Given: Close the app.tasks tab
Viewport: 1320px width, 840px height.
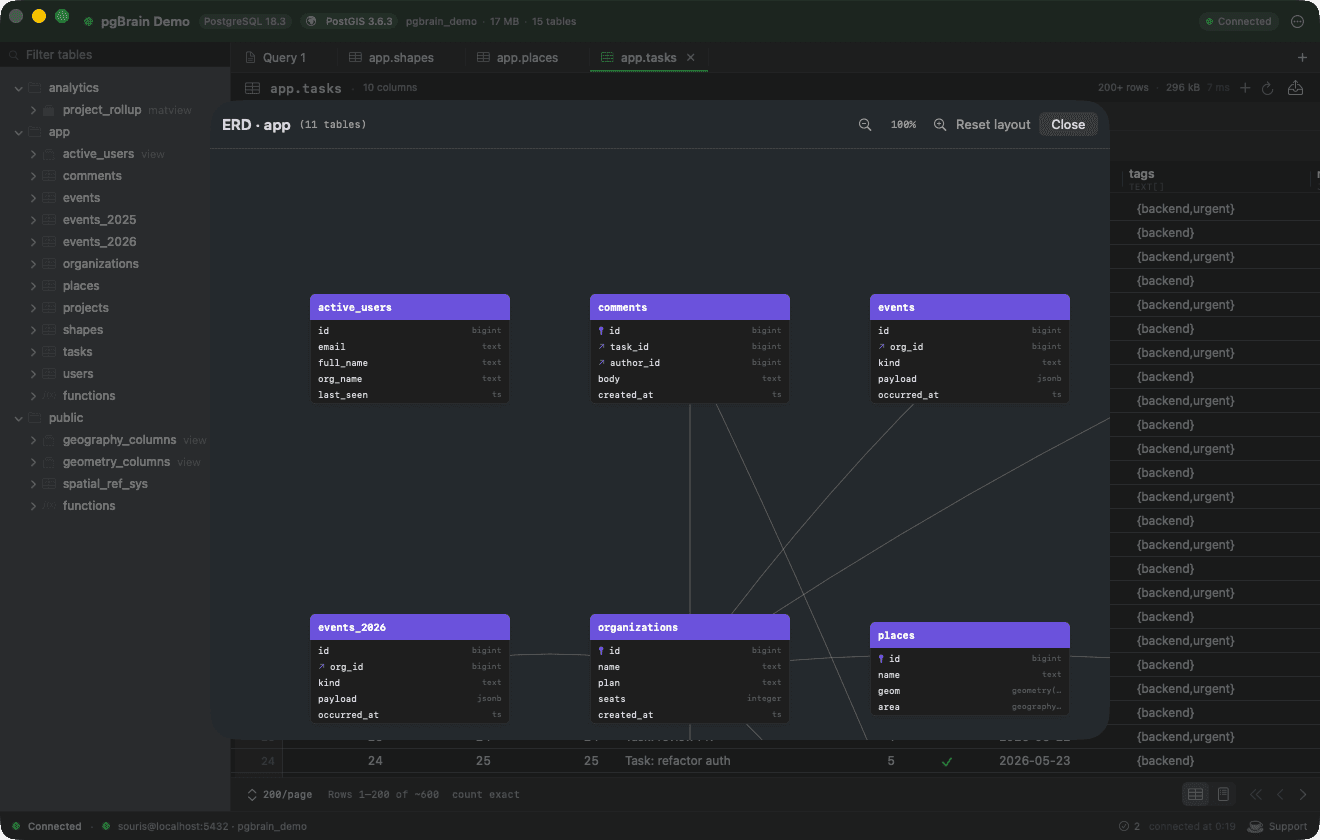Looking at the screenshot, I should (x=691, y=58).
